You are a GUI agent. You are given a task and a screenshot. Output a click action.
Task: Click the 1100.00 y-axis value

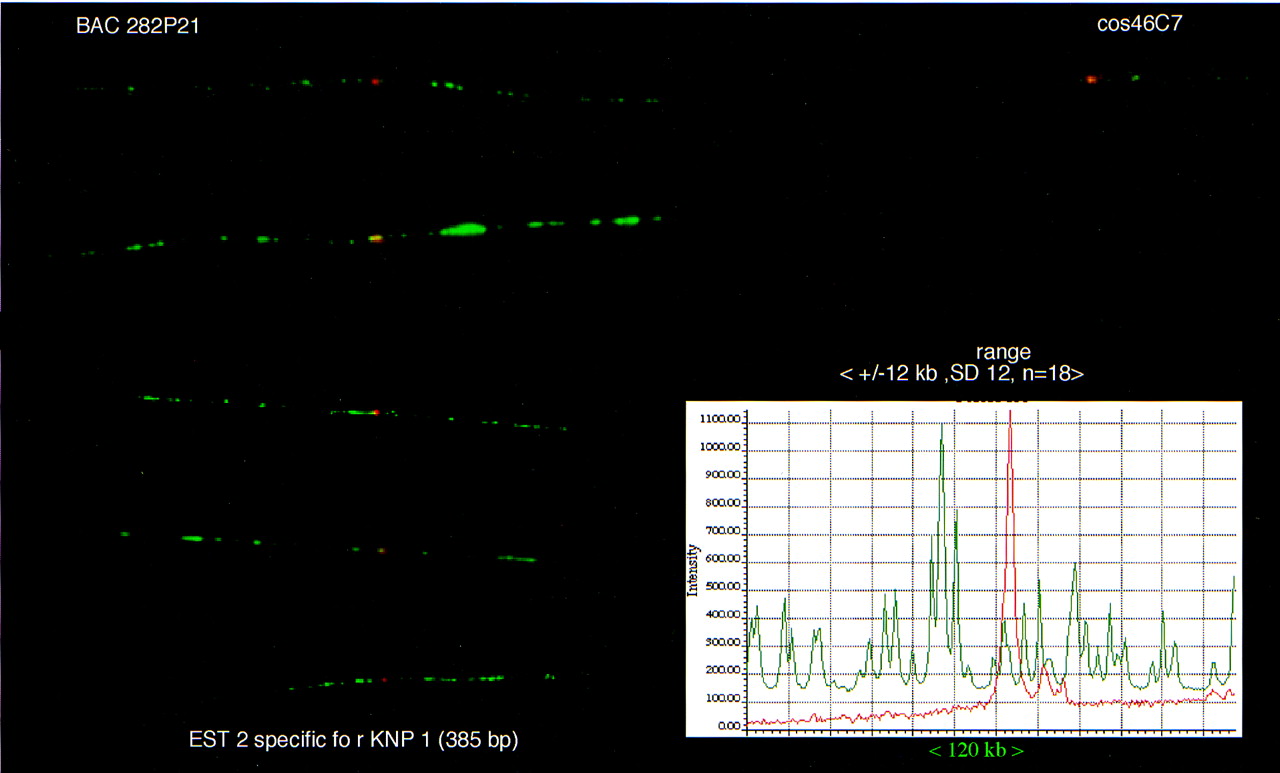tap(720, 420)
